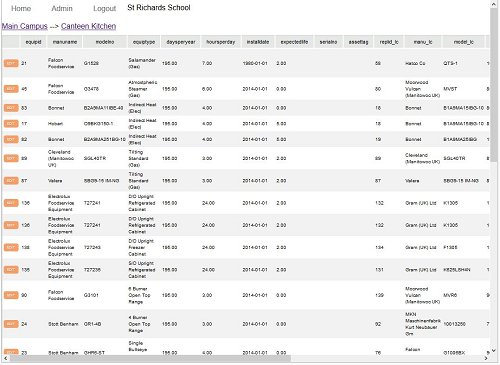Click the vertical scrollbar down arrow
This screenshot has width=500, height=365.
(x=494, y=351)
